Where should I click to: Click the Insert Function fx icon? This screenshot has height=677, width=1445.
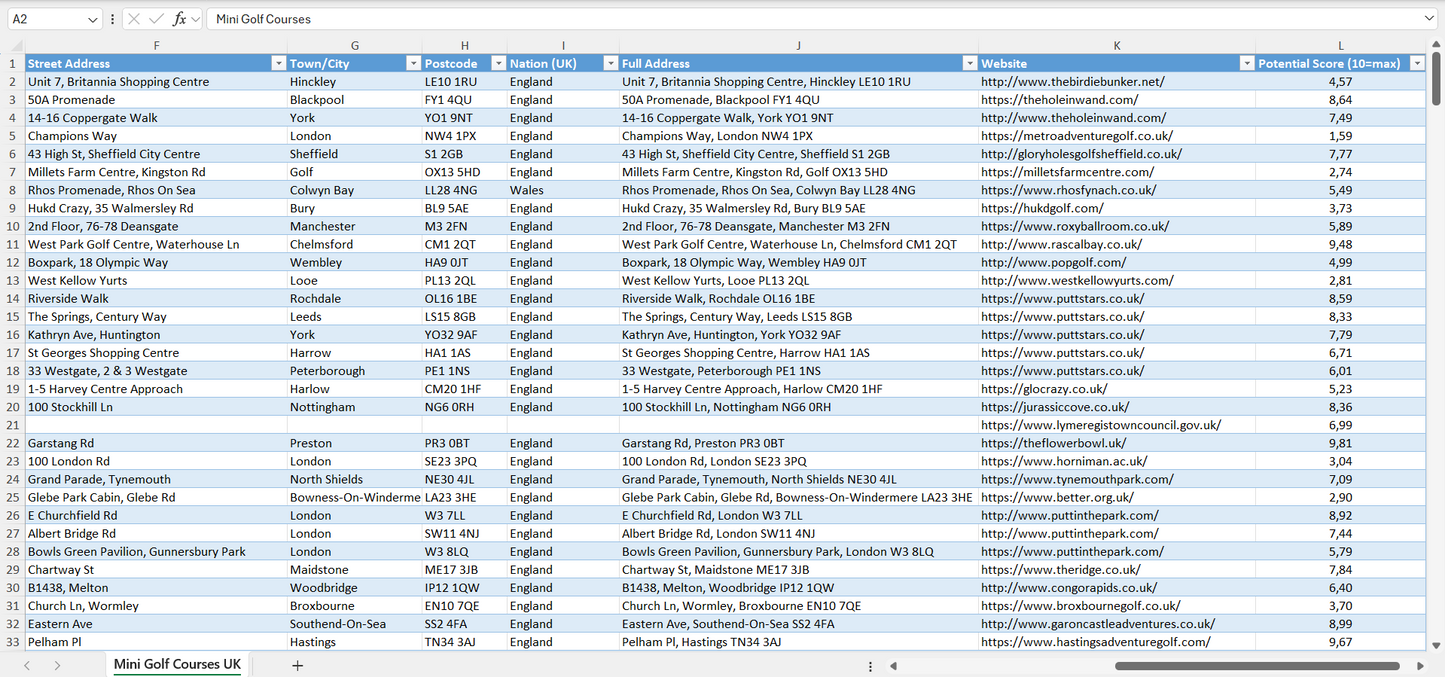coord(179,19)
